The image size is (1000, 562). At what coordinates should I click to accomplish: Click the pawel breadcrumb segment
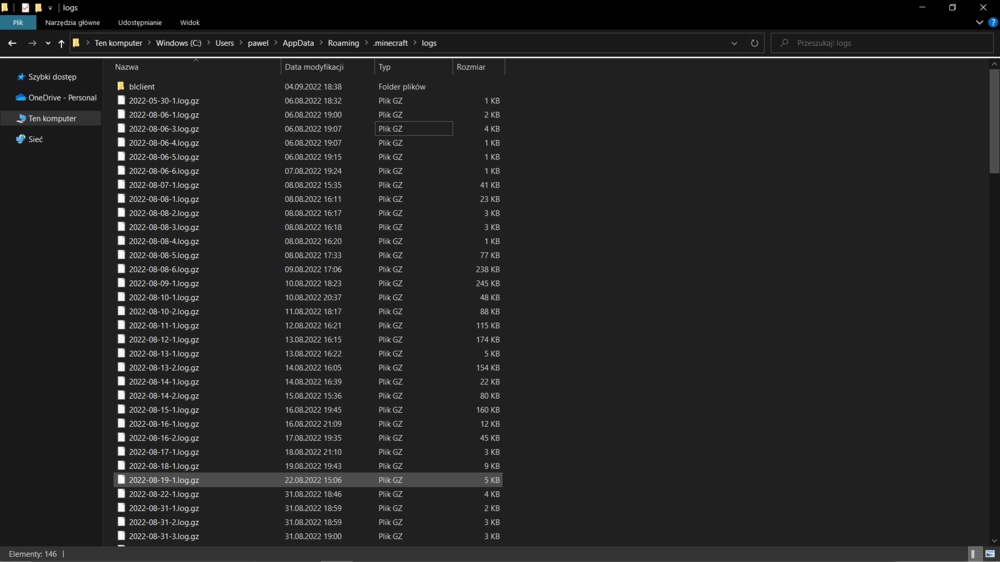(x=258, y=43)
